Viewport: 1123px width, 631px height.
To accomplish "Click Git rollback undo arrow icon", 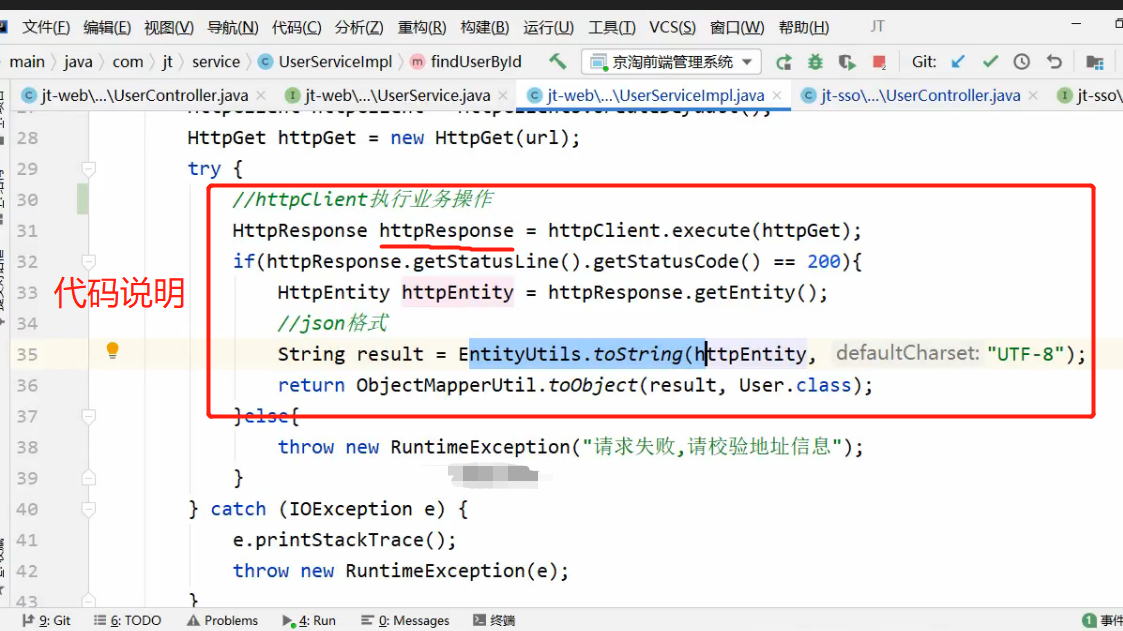I will click(x=1054, y=62).
